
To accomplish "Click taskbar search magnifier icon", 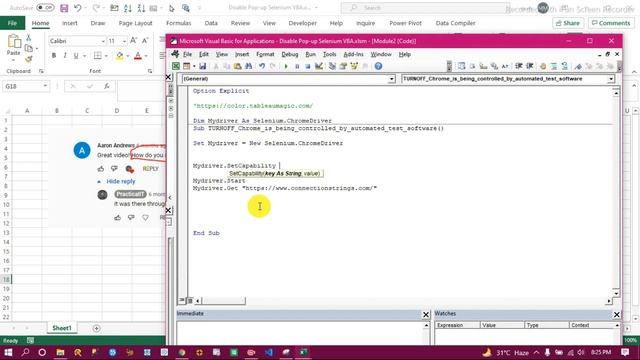I will click(25, 352).
